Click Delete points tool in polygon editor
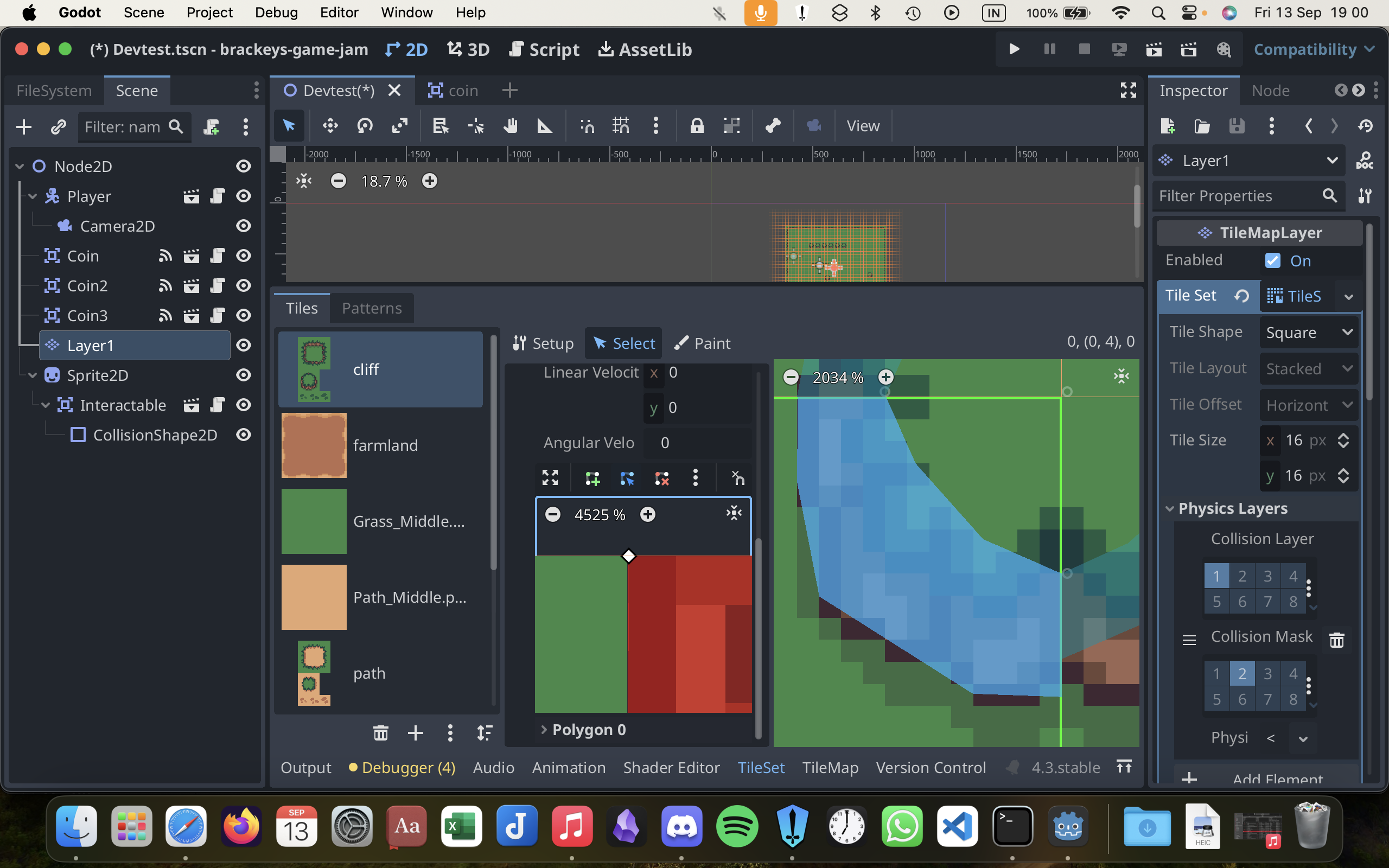The image size is (1389, 868). (x=661, y=477)
